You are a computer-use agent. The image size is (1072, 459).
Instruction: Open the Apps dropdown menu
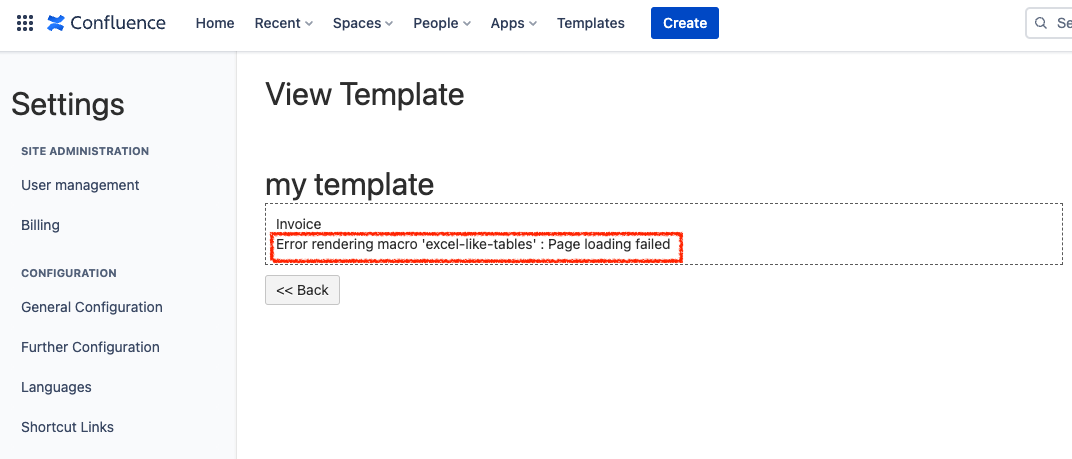[x=513, y=23]
